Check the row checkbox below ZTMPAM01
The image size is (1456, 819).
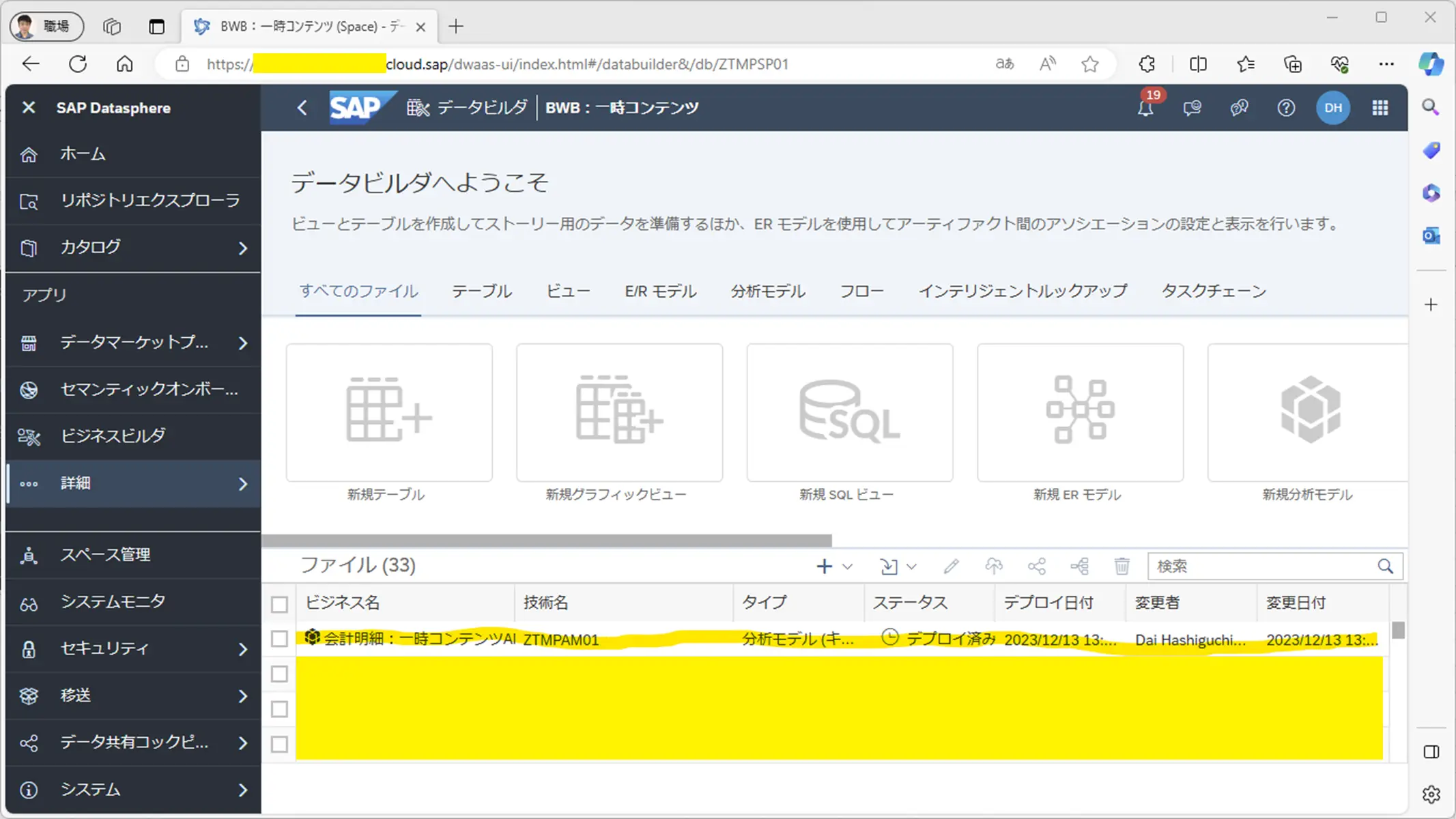coord(279,674)
